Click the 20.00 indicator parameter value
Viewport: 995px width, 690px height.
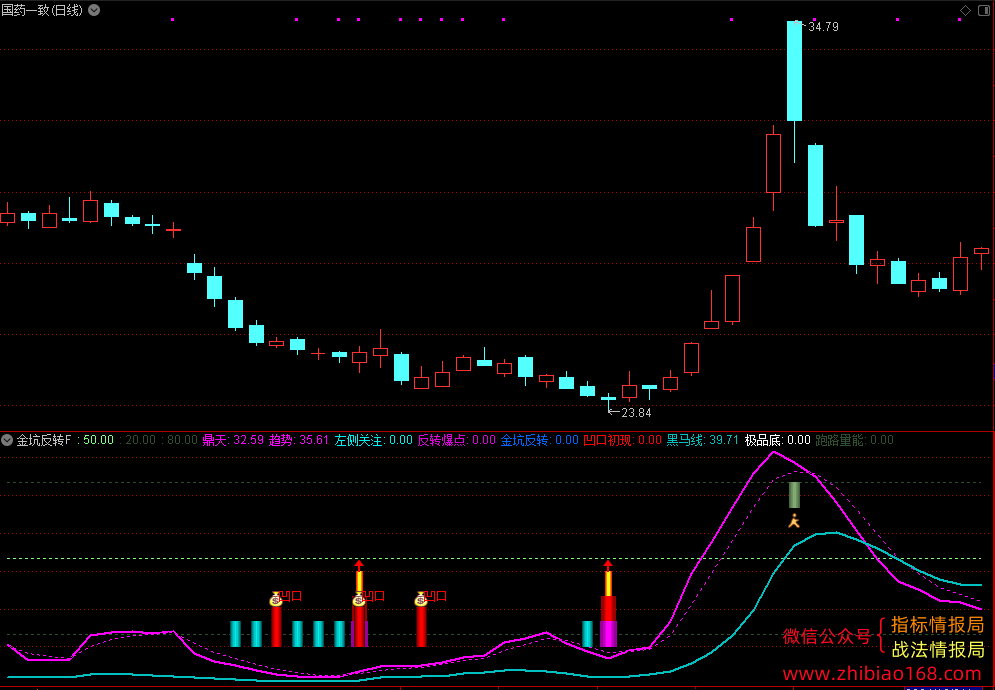point(140,440)
